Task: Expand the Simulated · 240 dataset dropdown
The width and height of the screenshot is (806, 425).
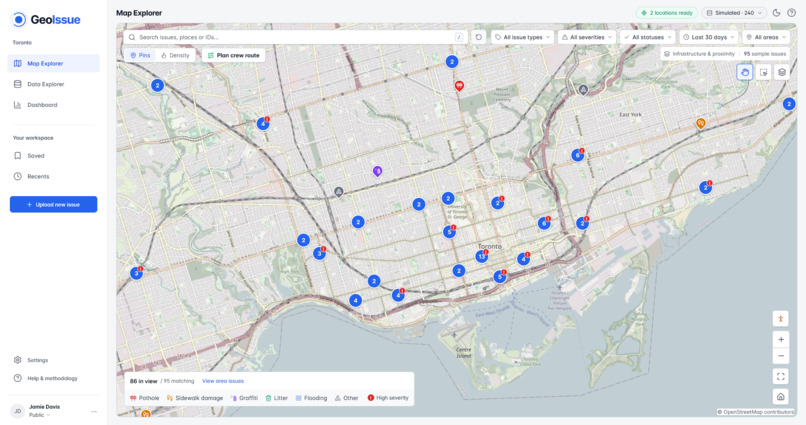Action: coord(734,13)
